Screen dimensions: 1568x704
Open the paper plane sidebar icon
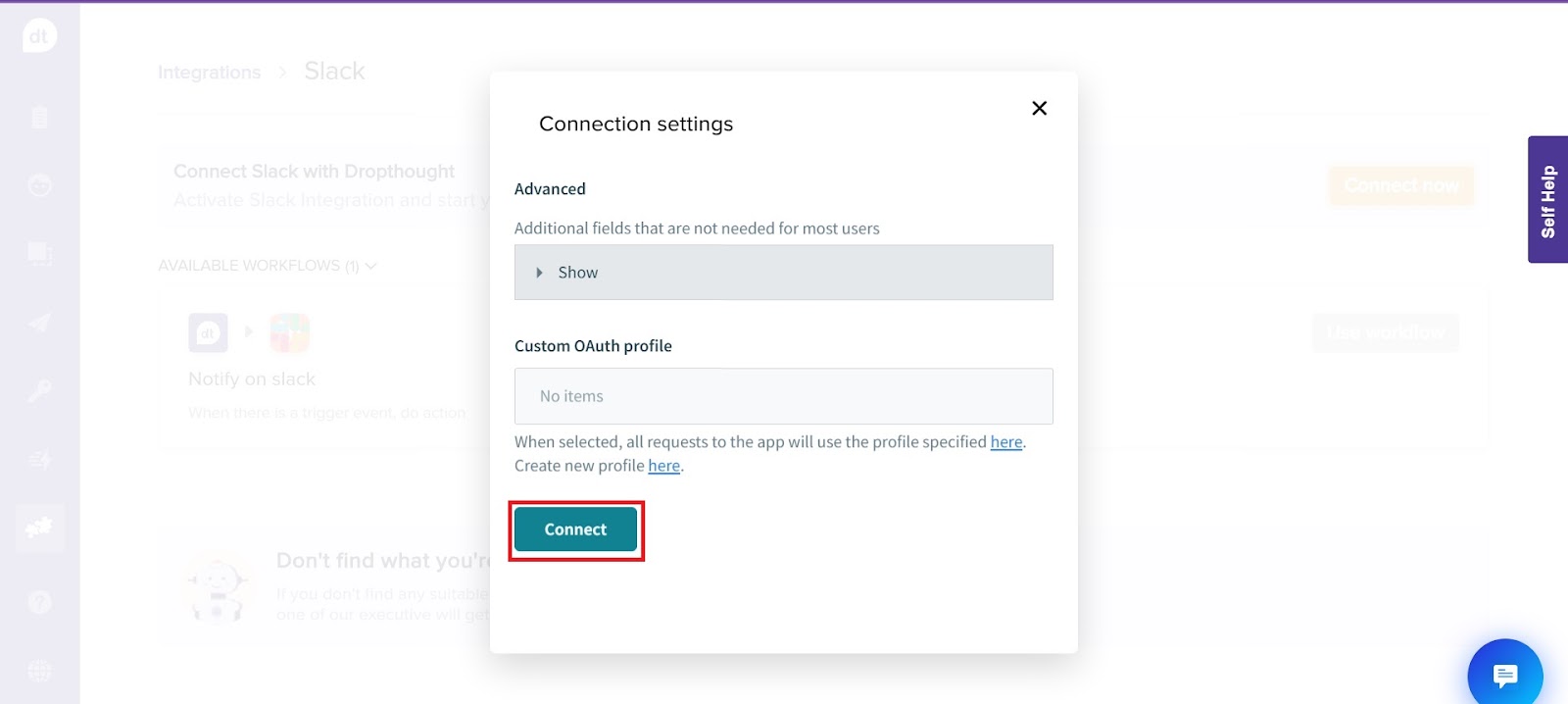pos(39,323)
